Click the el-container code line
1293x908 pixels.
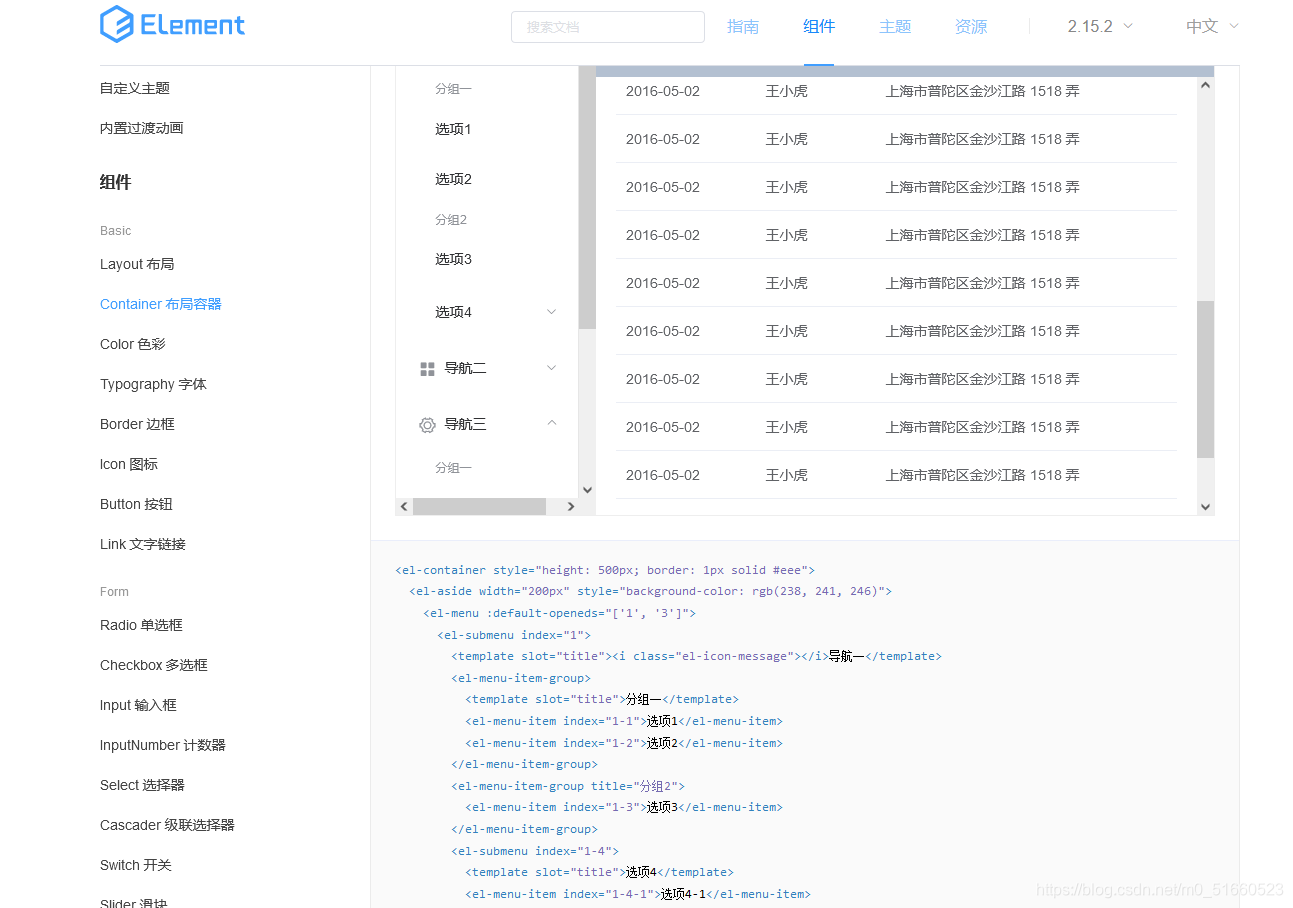pyautogui.click(x=605, y=570)
